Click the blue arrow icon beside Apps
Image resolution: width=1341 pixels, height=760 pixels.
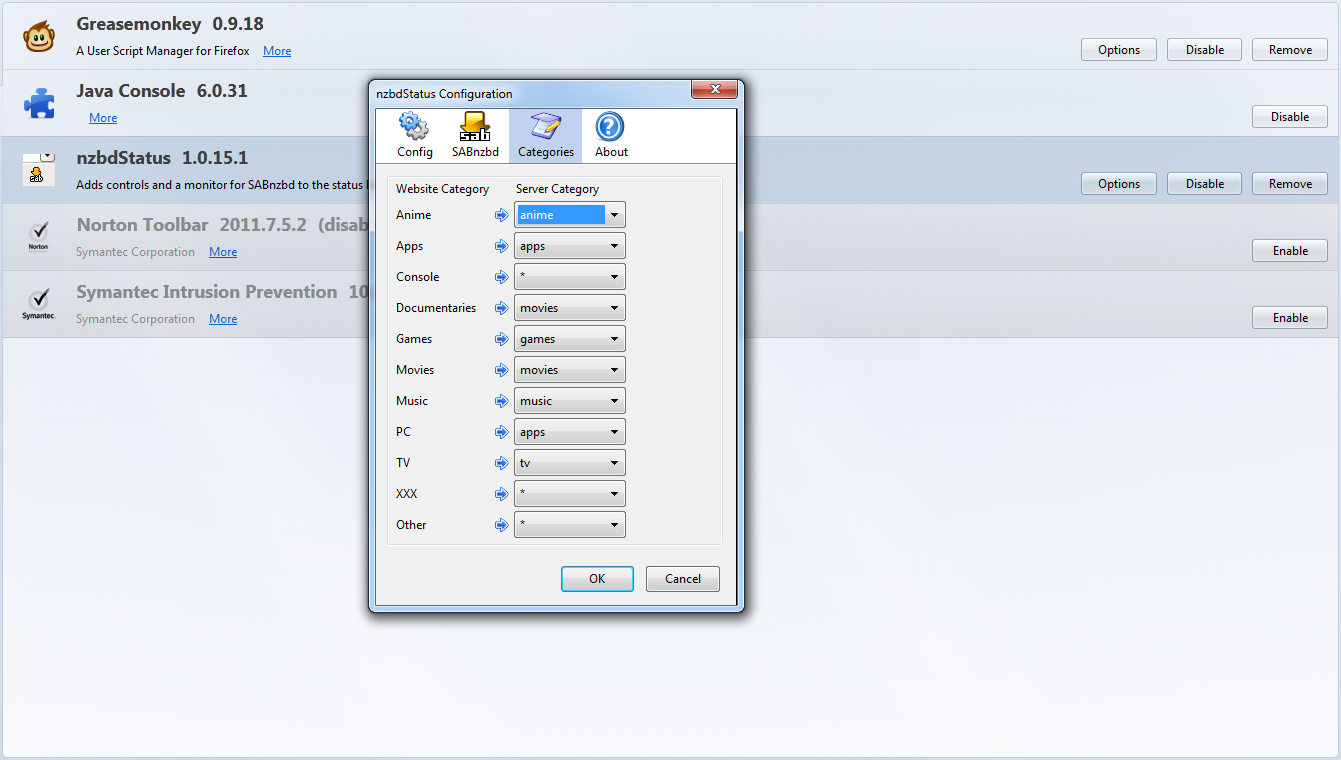502,246
